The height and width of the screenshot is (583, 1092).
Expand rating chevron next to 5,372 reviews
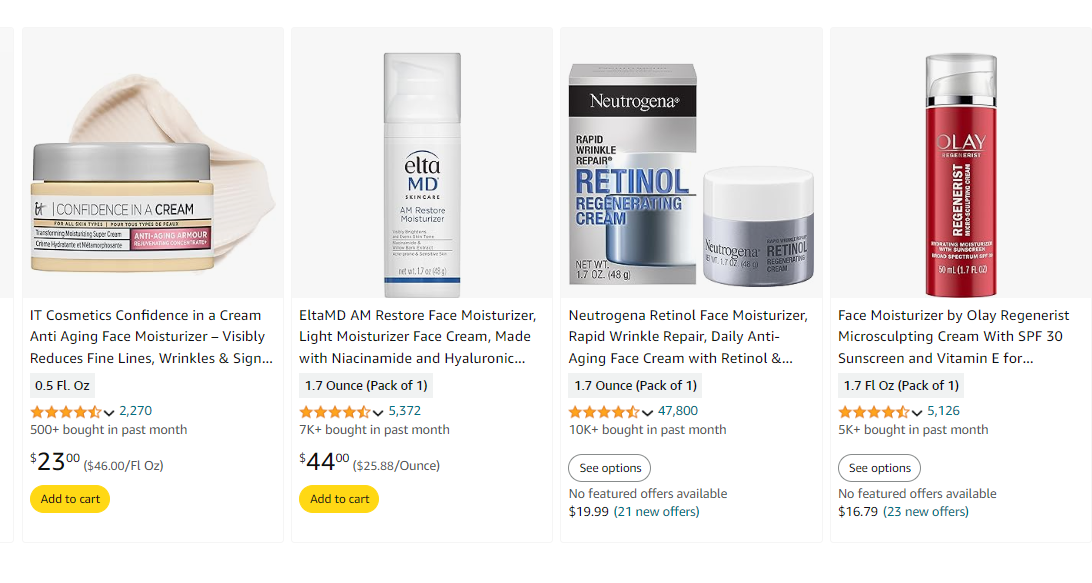point(378,413)
